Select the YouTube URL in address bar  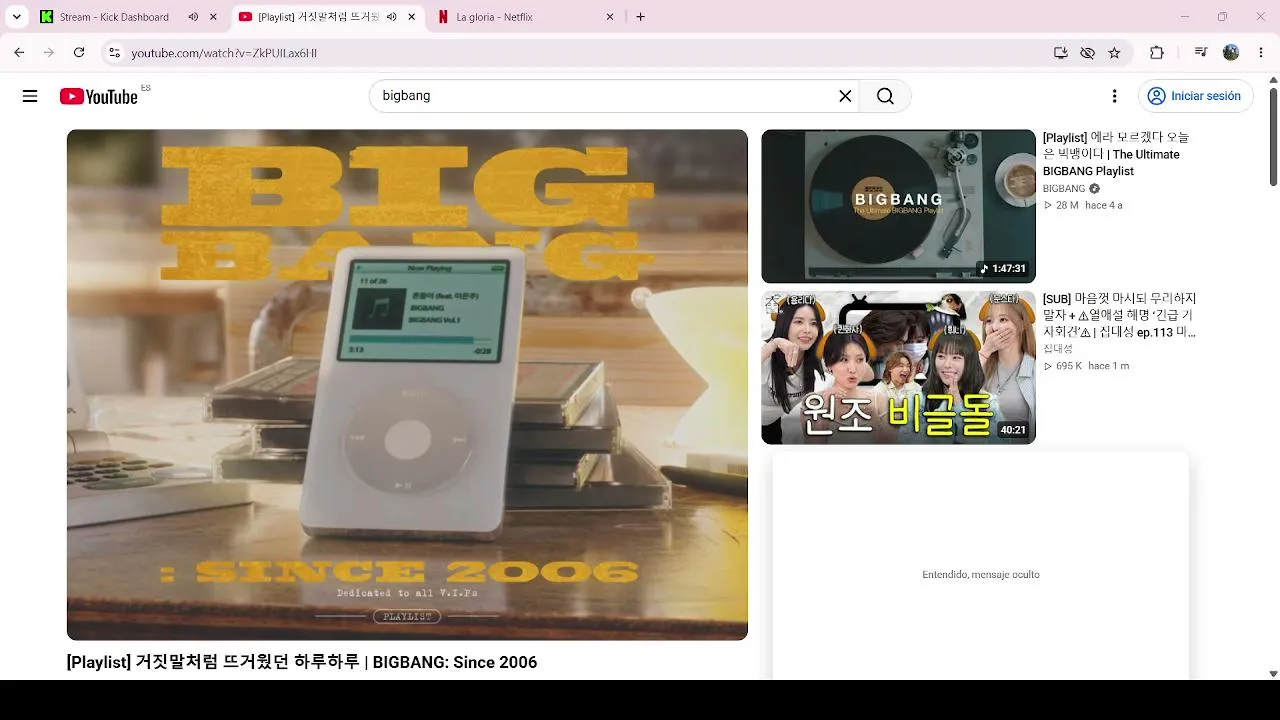tap(224, 53)
